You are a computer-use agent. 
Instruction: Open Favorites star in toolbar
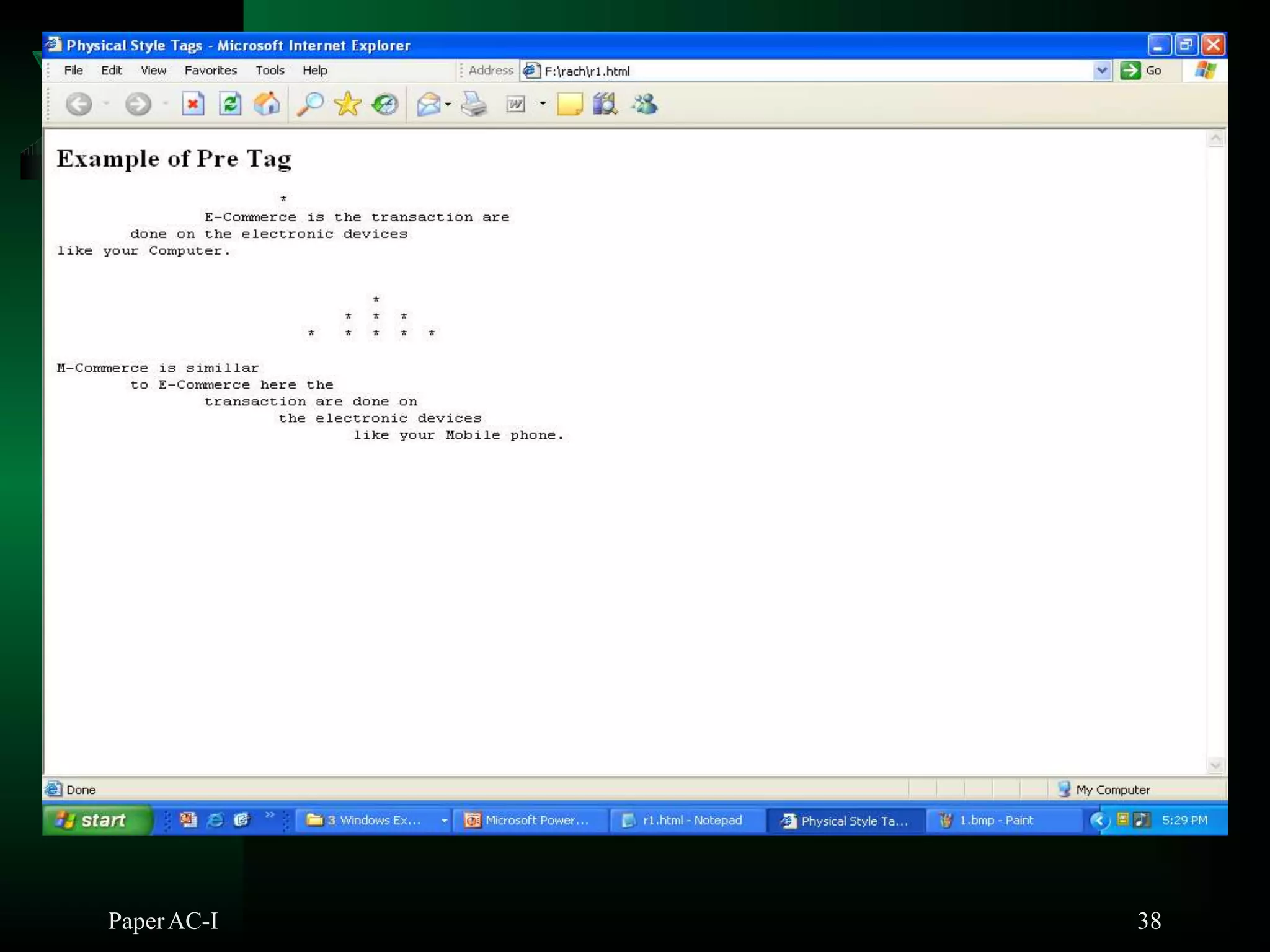(347, 104)
